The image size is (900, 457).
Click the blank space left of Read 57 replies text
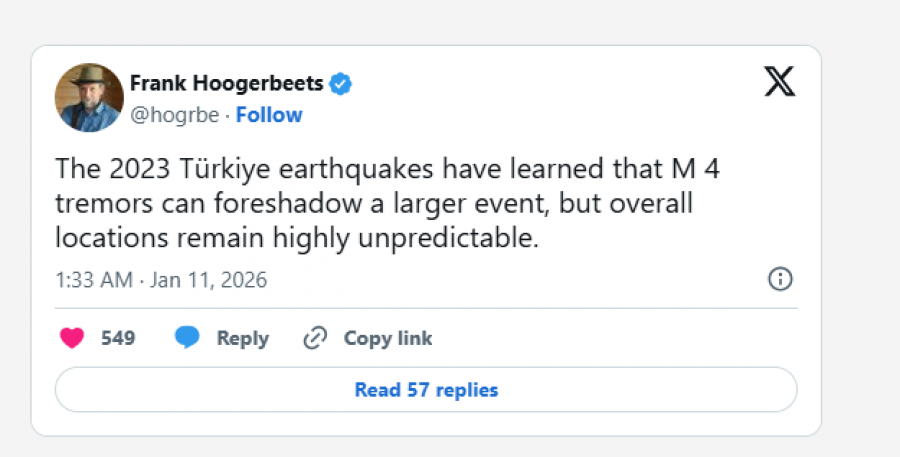click(200, 390)
